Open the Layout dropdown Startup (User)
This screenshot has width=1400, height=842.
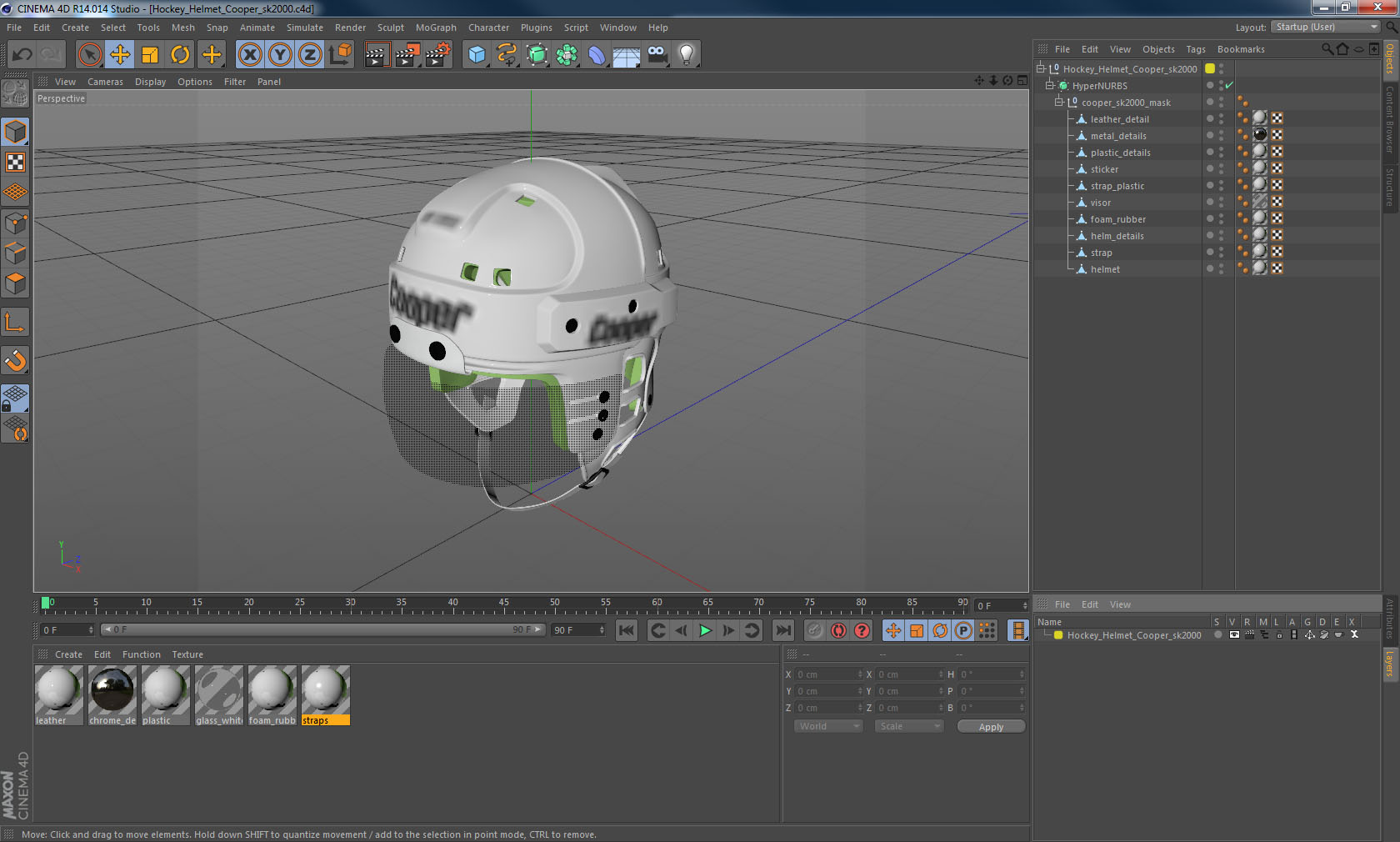(1326, 27)
